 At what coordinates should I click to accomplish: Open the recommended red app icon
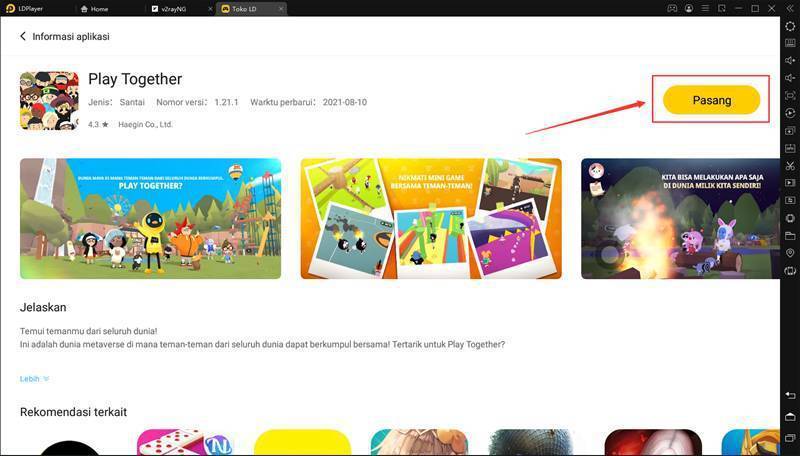653,442
